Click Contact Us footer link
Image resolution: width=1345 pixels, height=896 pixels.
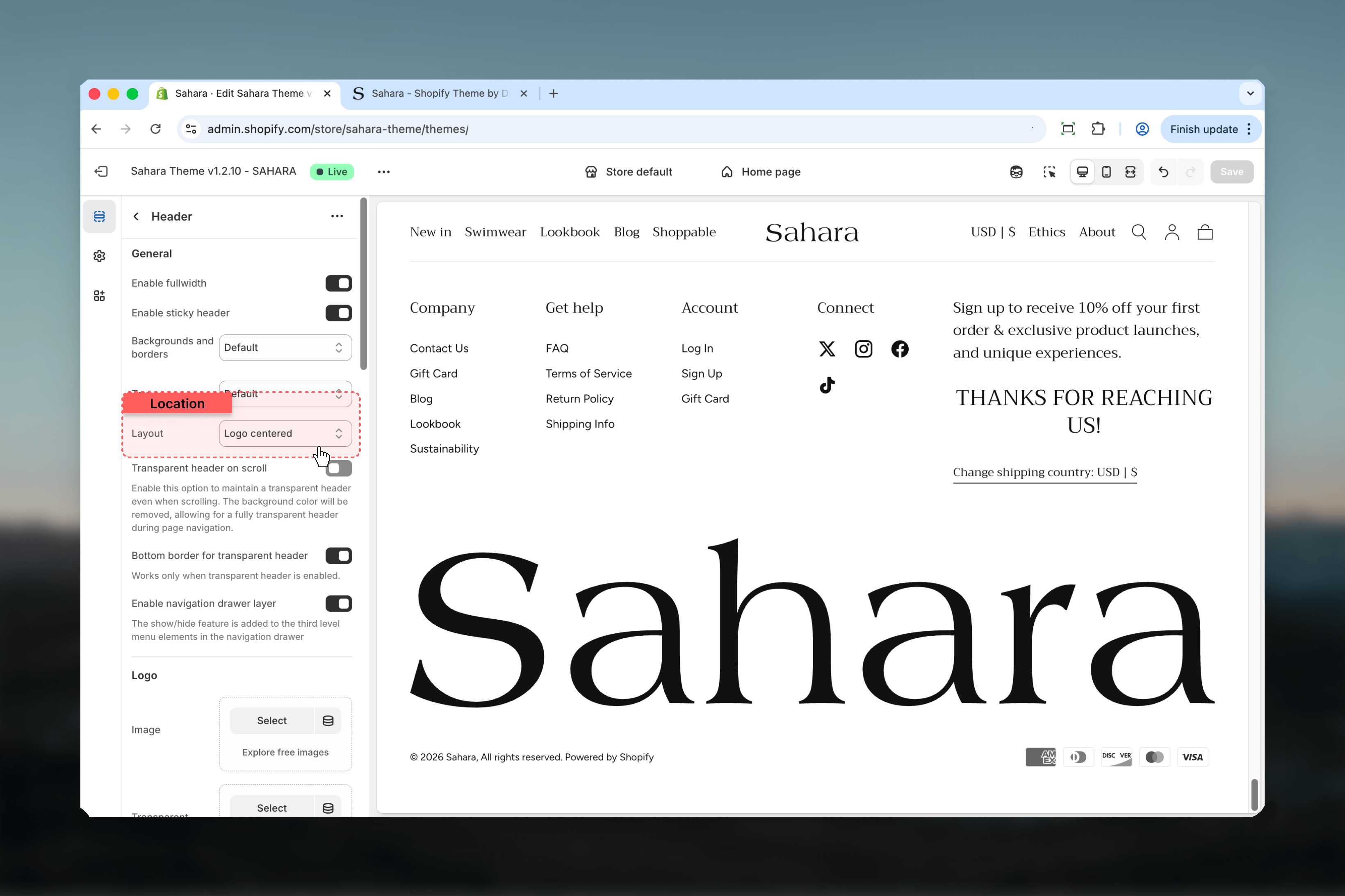[439, 348]
